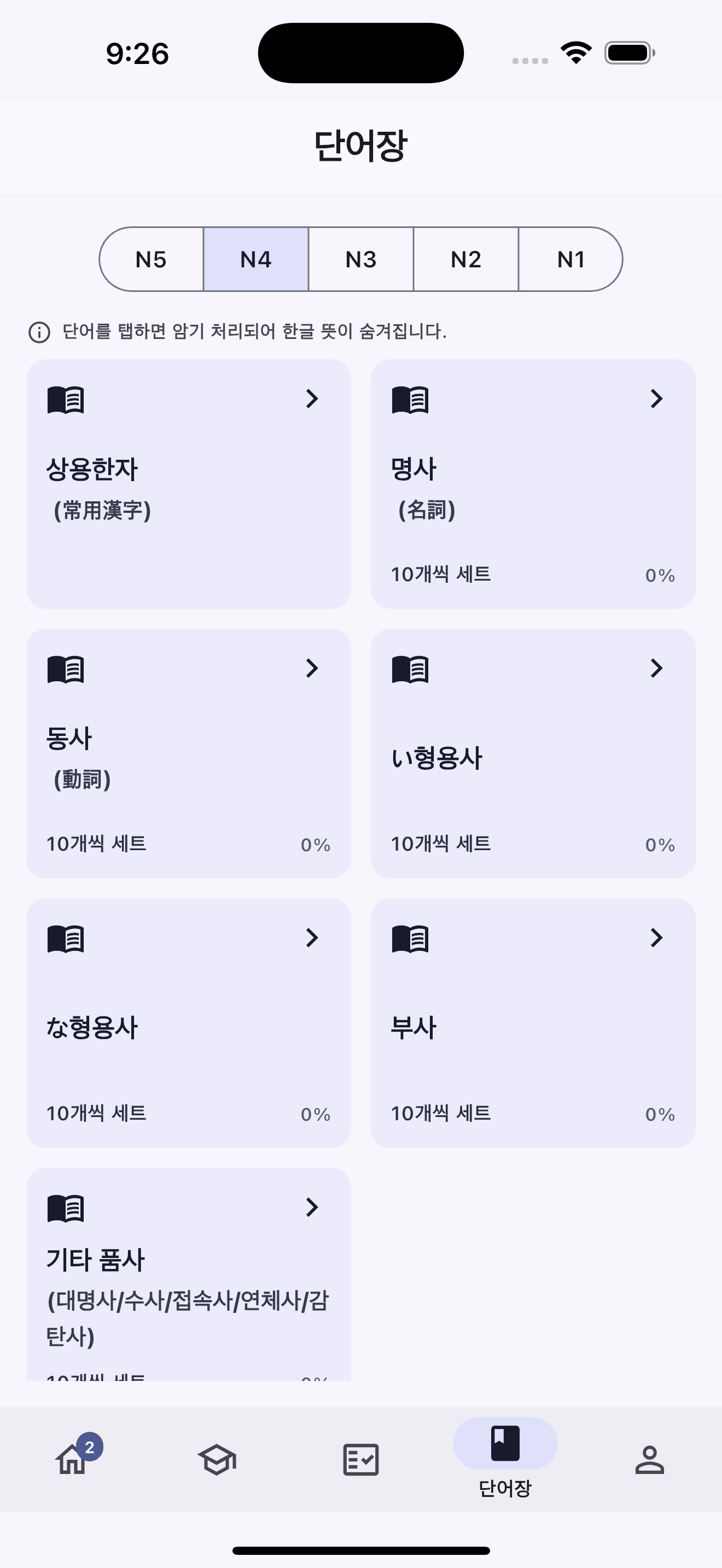Switch level to N3

pyautogui.click(x=361, y=259)
